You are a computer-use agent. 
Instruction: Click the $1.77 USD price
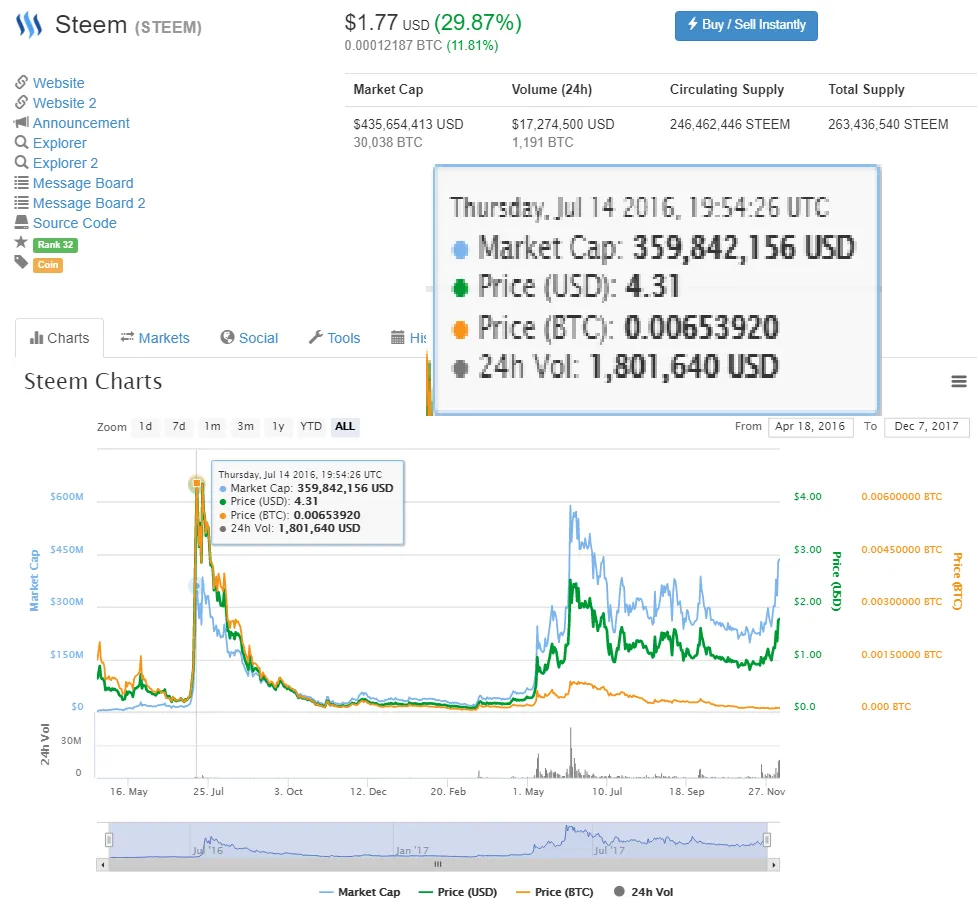pyautogui.click(x=386, y=23)
